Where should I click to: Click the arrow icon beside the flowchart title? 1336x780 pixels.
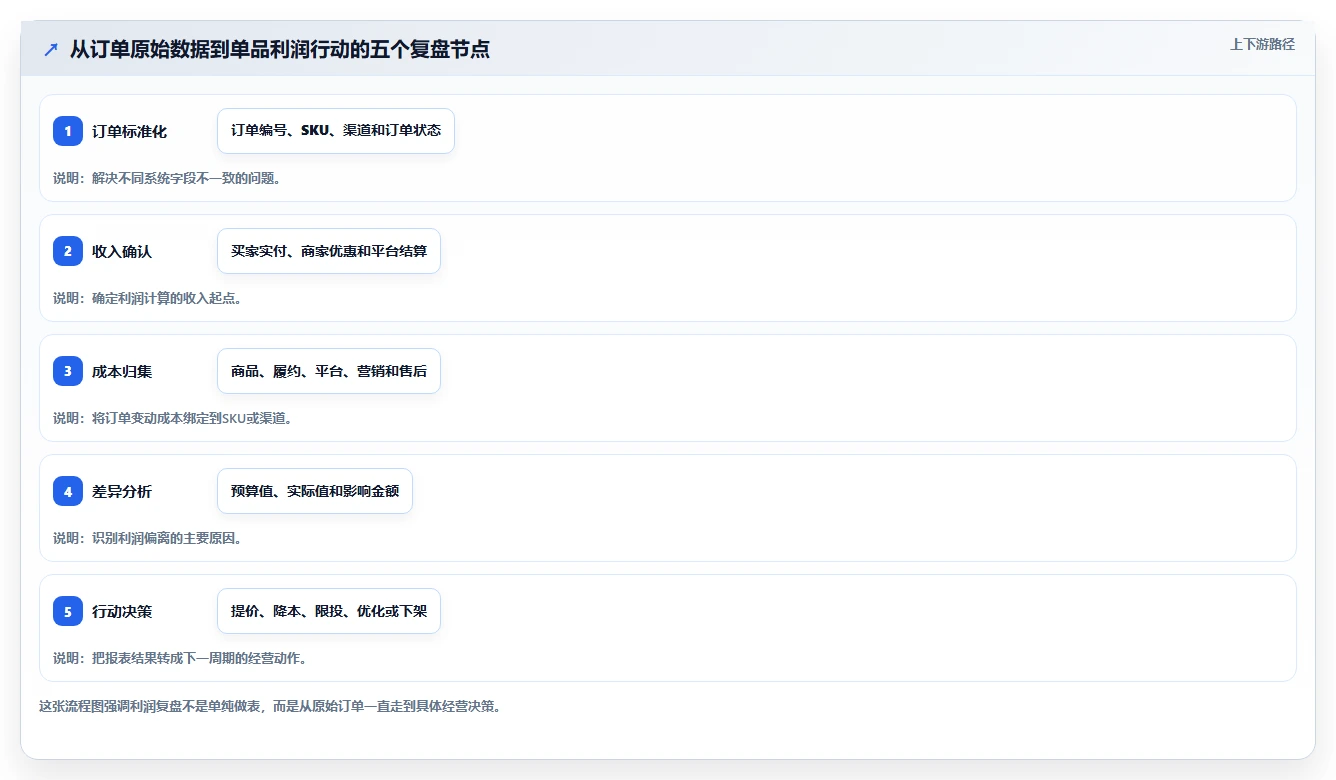51,49
